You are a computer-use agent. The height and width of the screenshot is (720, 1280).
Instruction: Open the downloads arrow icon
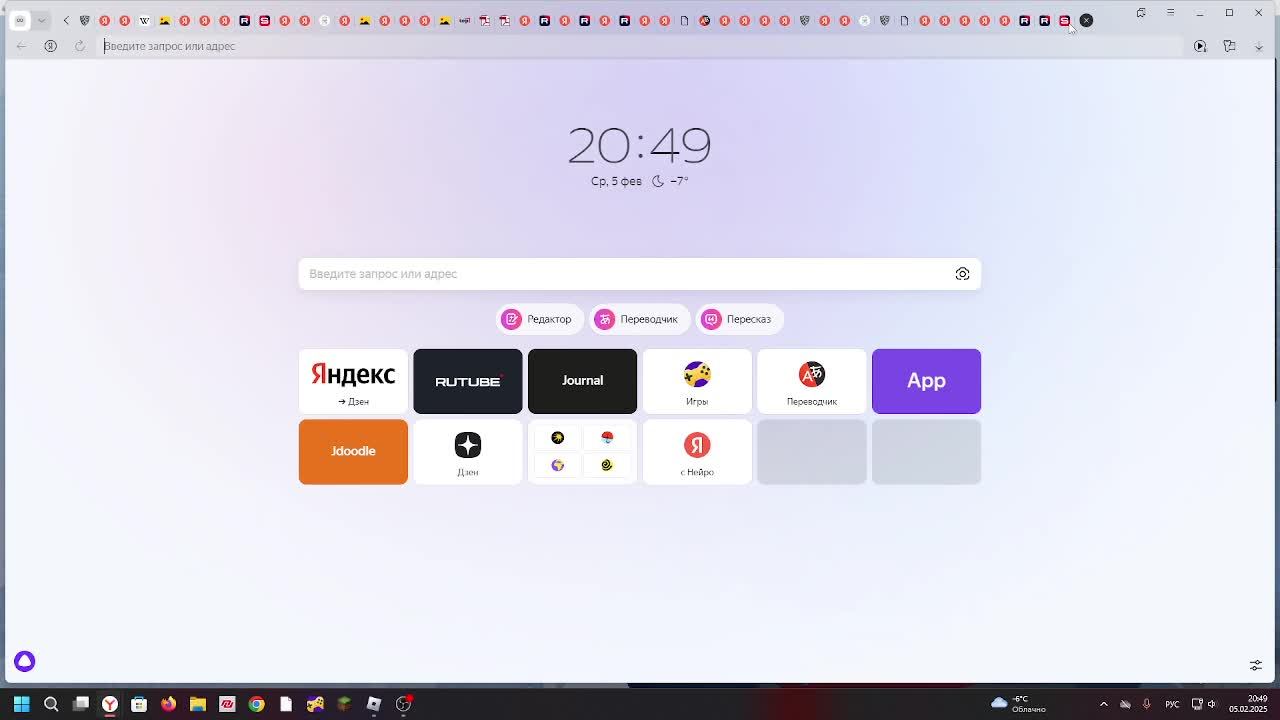click(1258, 46)
